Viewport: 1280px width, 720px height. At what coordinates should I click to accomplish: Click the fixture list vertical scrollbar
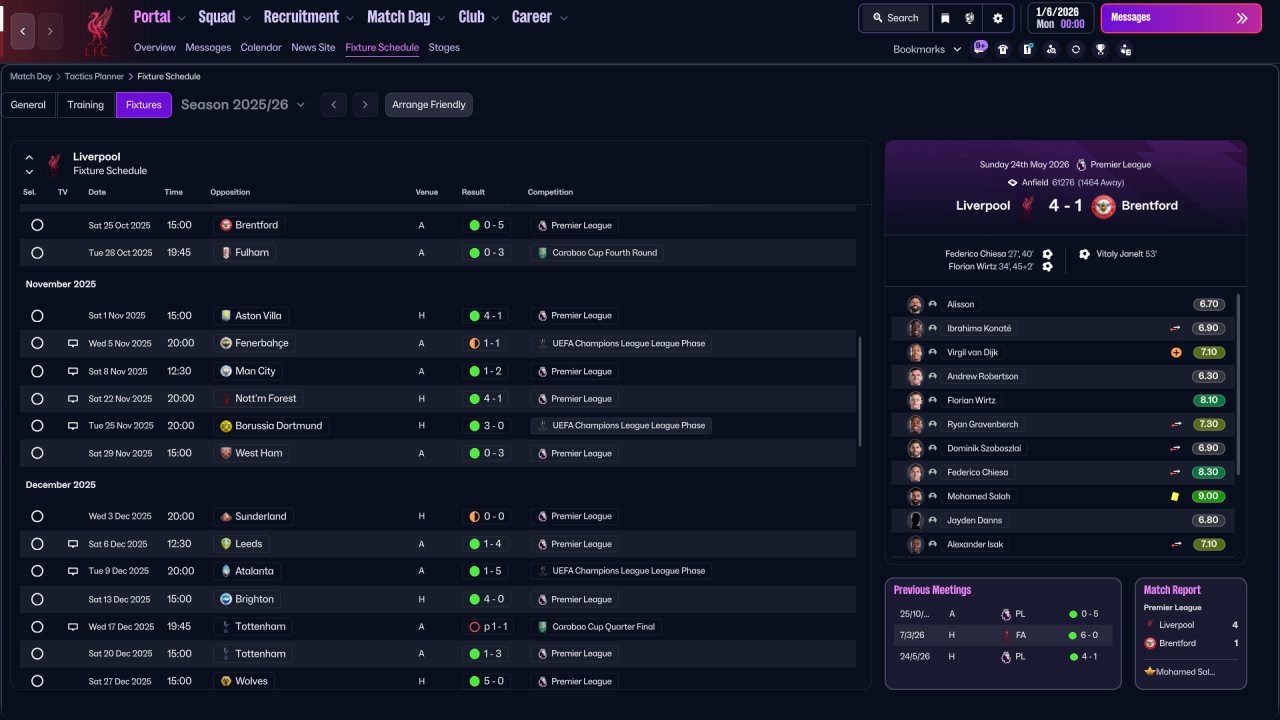click(860, 391)
